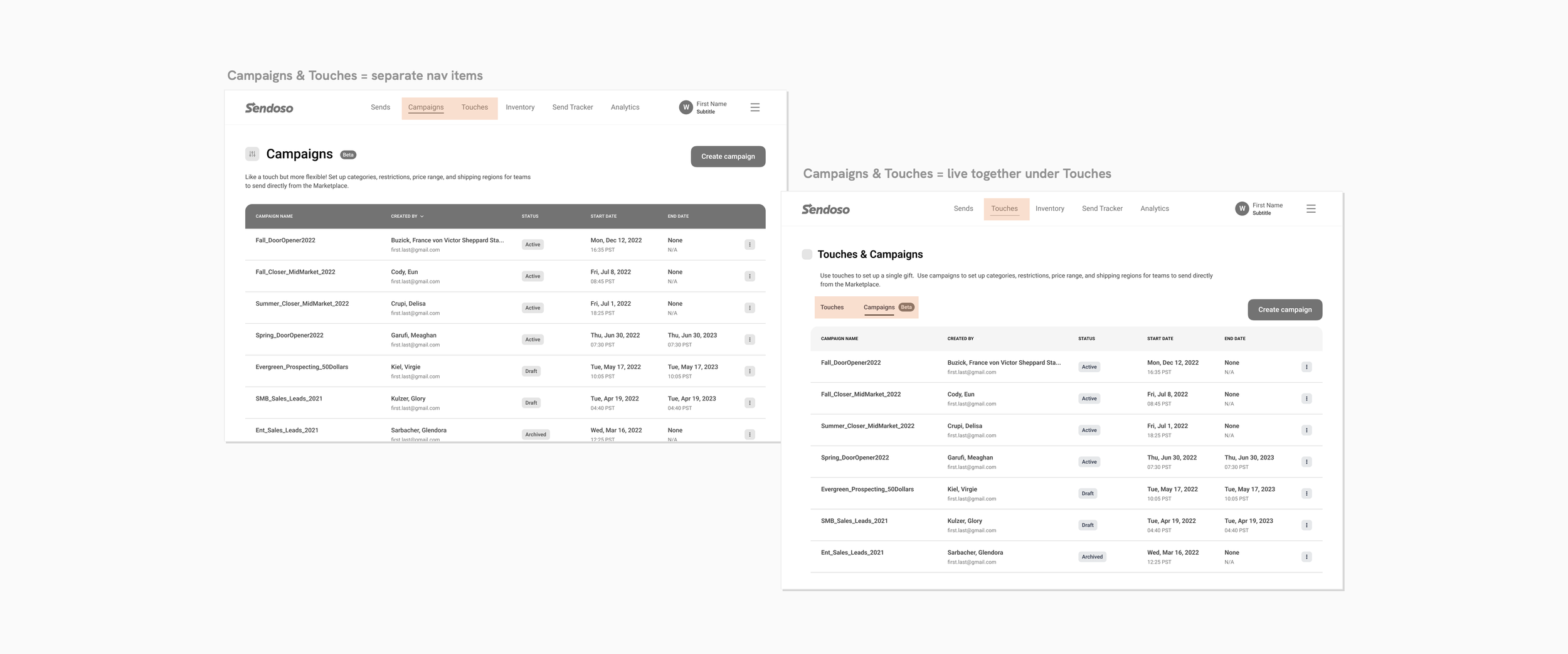Select Campaigns nav item in left mockup

(x=426, y=107)
